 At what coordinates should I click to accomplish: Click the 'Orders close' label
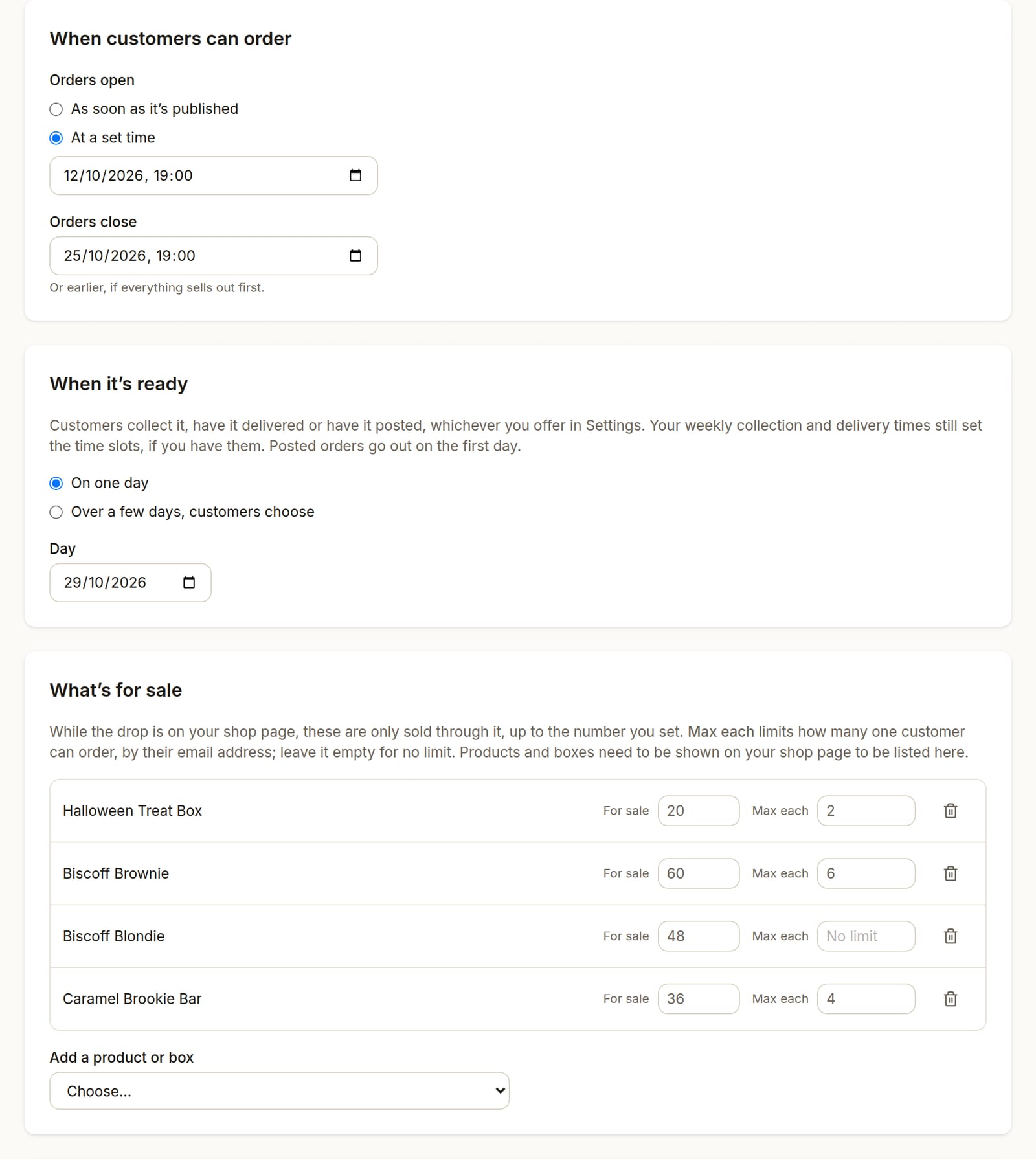coord(93,222)
